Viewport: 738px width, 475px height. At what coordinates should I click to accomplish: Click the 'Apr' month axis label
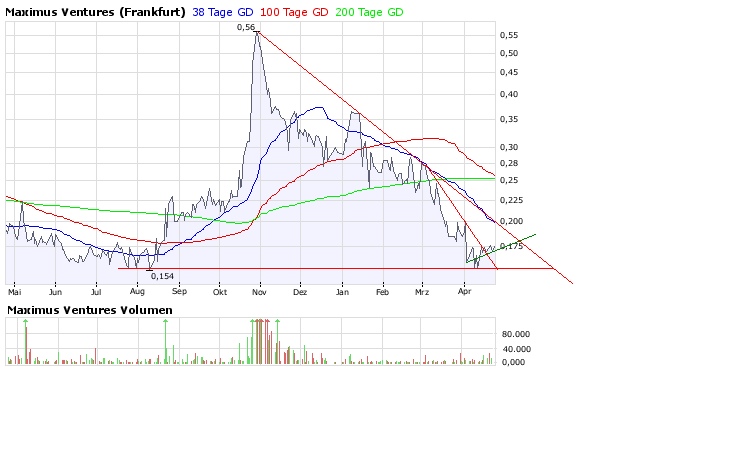[465, 292]
